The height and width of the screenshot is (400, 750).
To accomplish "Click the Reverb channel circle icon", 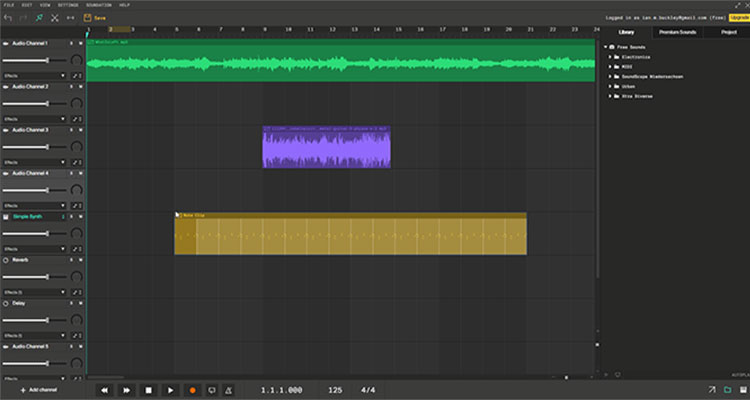I will (x=6, y=260).
